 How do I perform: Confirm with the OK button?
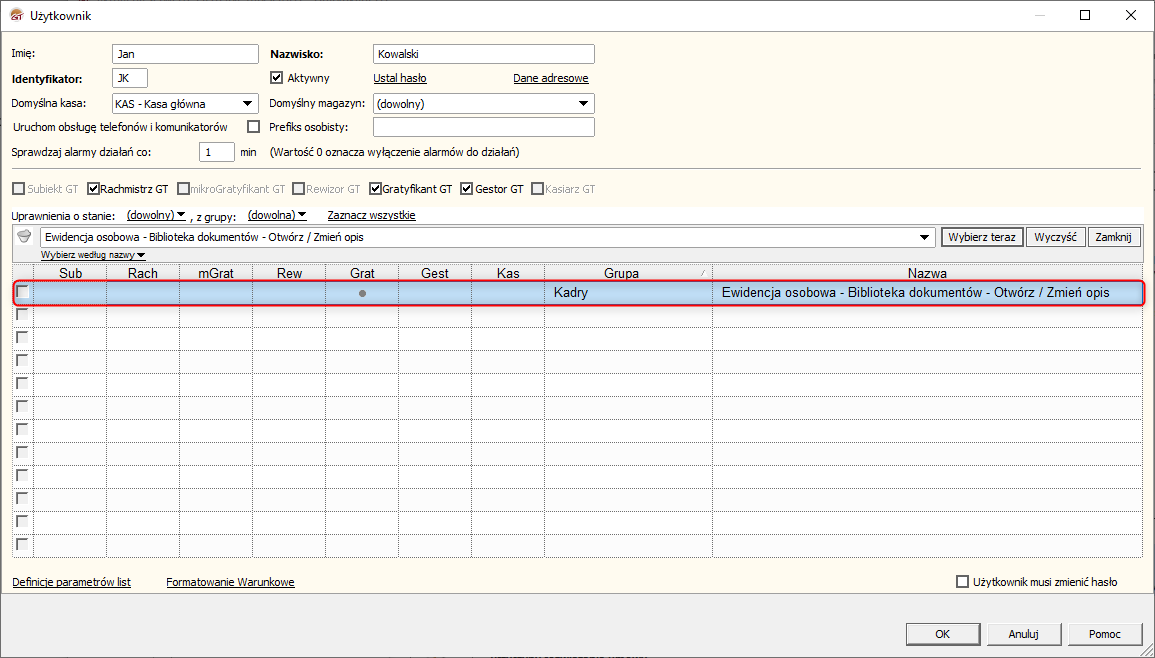pos(943,634)
